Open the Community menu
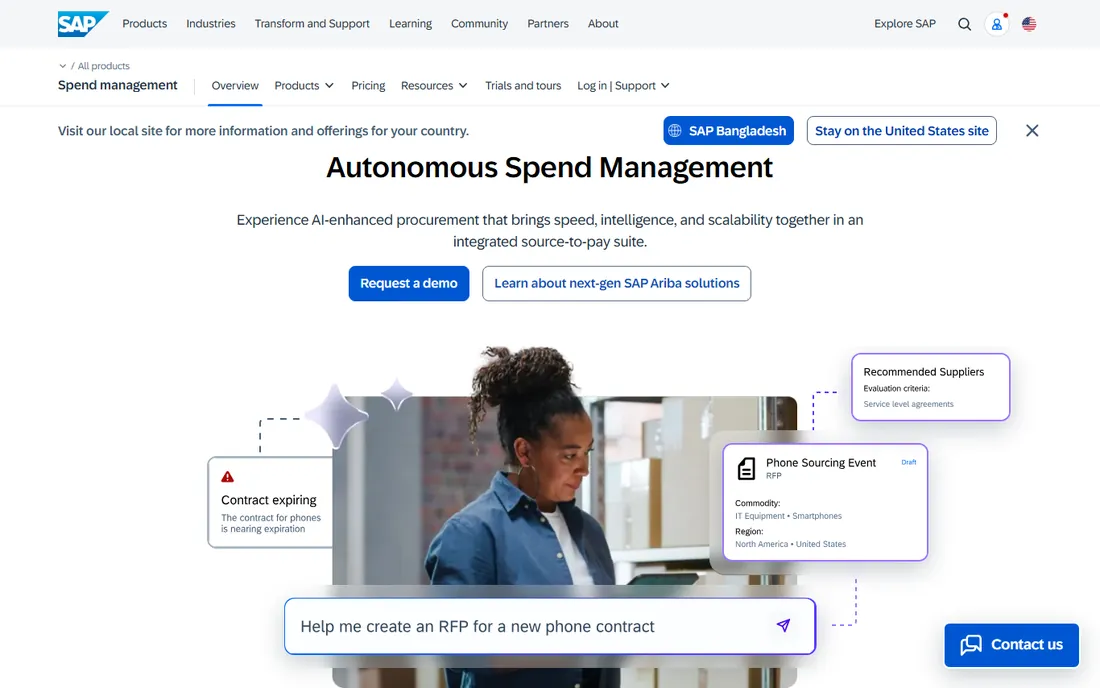This screenshot has height=688, width=1100. tap(479, 24)
